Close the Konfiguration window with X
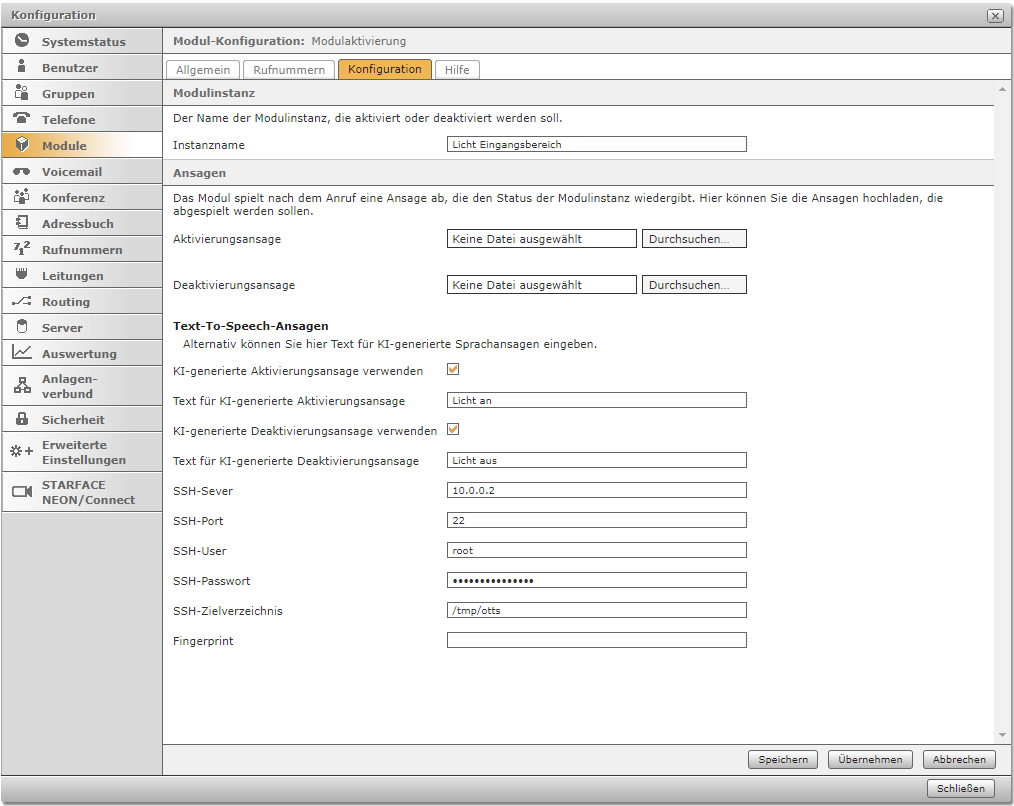 [x=995, y=16]
